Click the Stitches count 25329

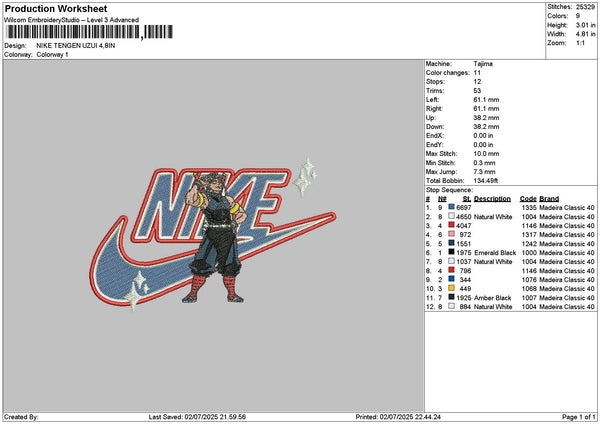[x=585, y=7]
